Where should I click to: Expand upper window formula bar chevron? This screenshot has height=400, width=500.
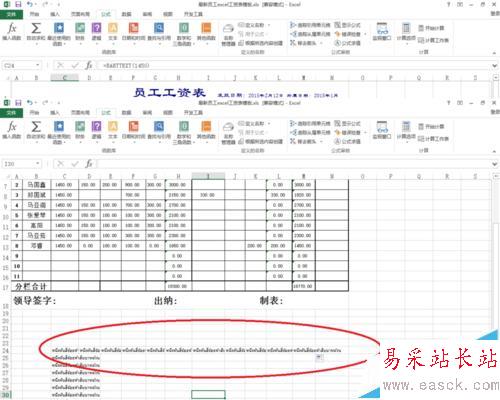[x=495, y=66]
